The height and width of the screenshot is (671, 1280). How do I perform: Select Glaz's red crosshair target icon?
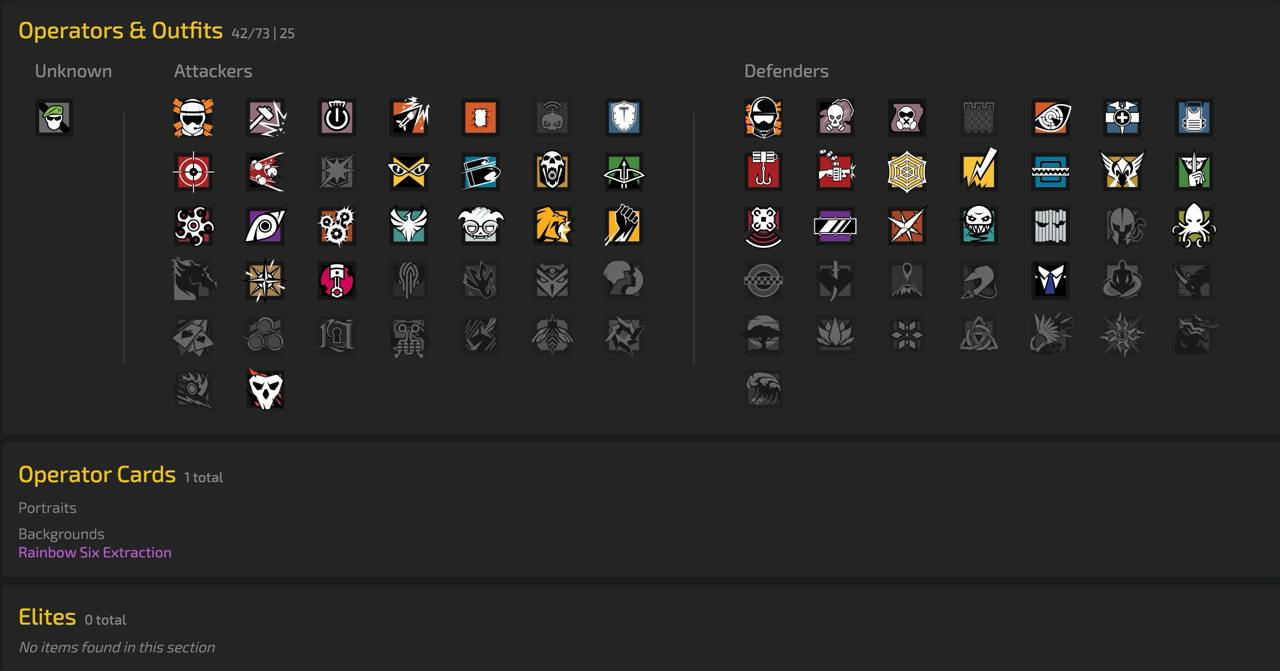[x=193, y=172]
